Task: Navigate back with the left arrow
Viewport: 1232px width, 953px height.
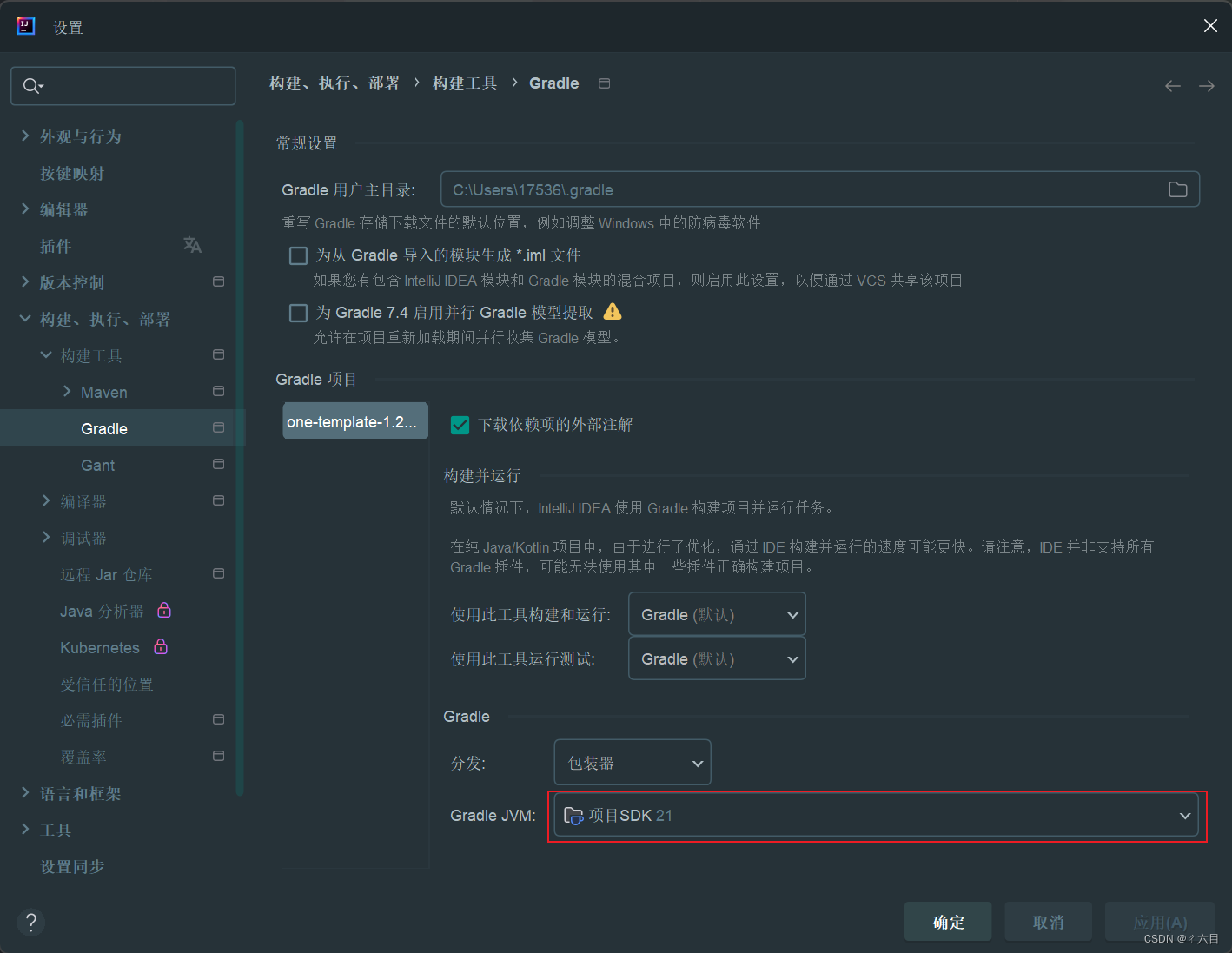Action: point(1173,85)
